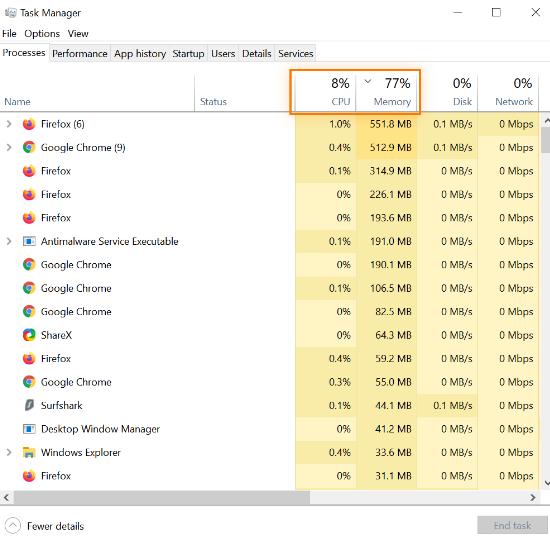
Task: Click the Firefox icon in the 31.1 MB row
Action: pos(29,476)
